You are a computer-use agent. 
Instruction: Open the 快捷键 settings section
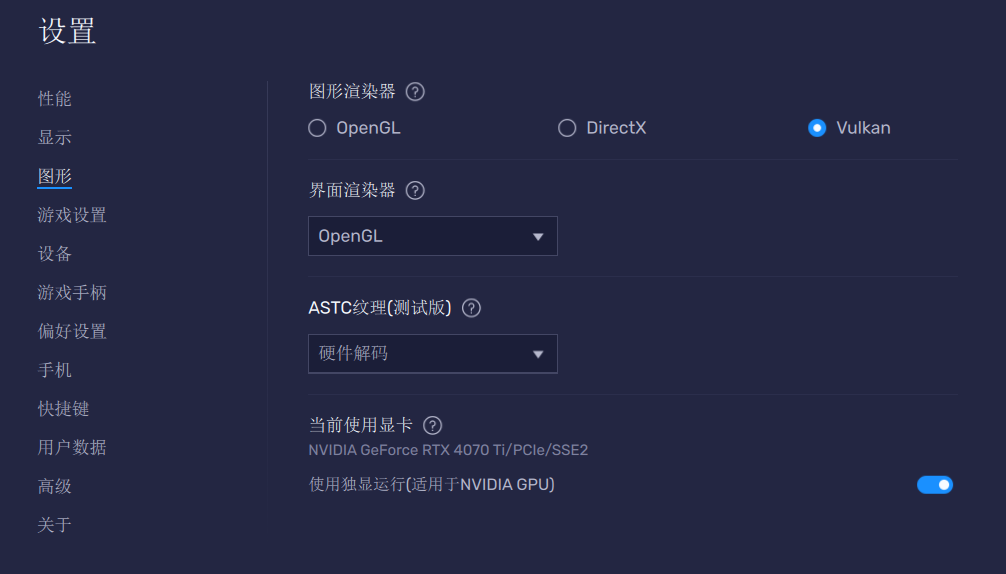(63, 409)
